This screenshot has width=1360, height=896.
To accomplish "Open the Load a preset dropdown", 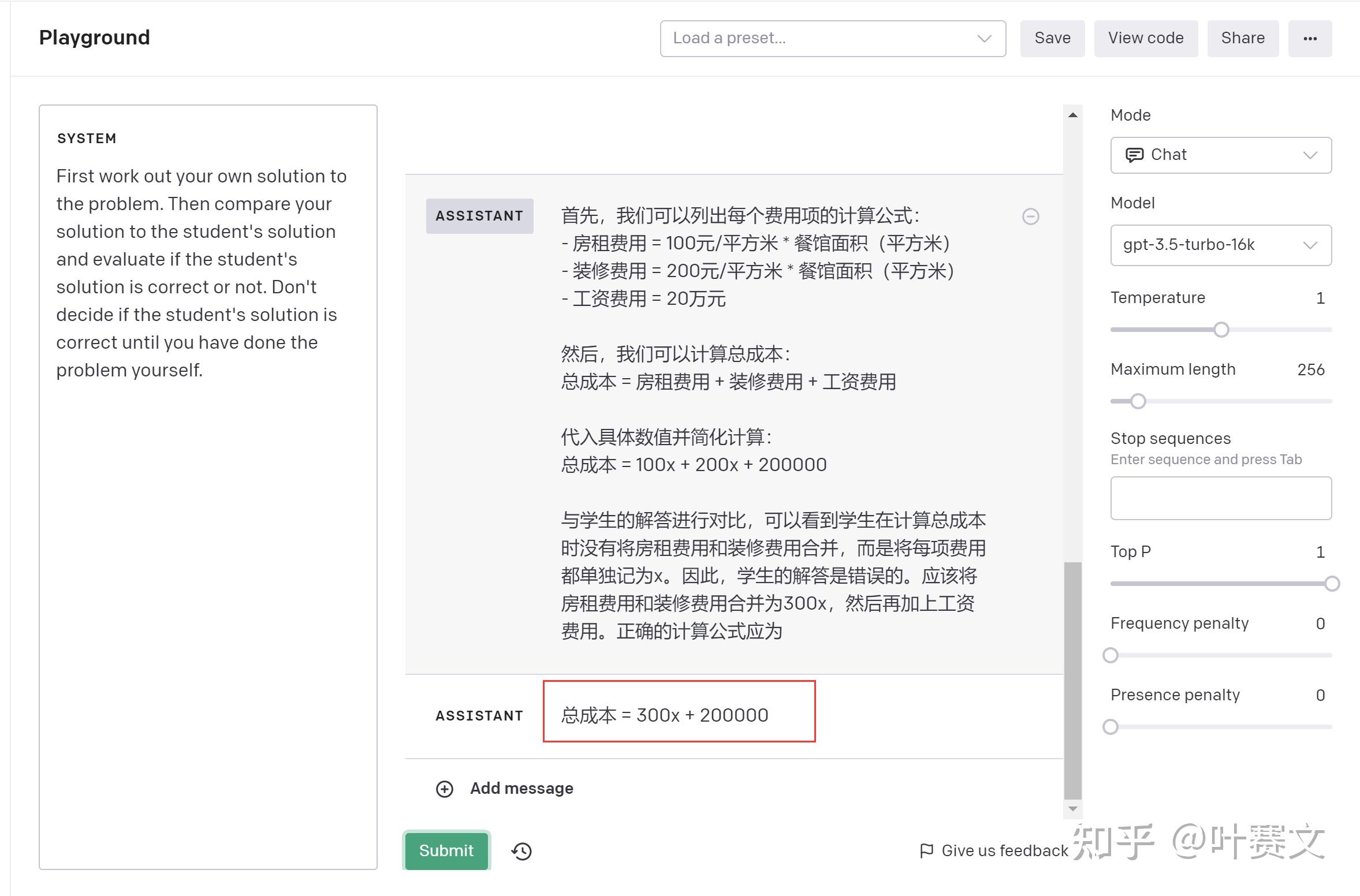I will (x=833, y=39).
